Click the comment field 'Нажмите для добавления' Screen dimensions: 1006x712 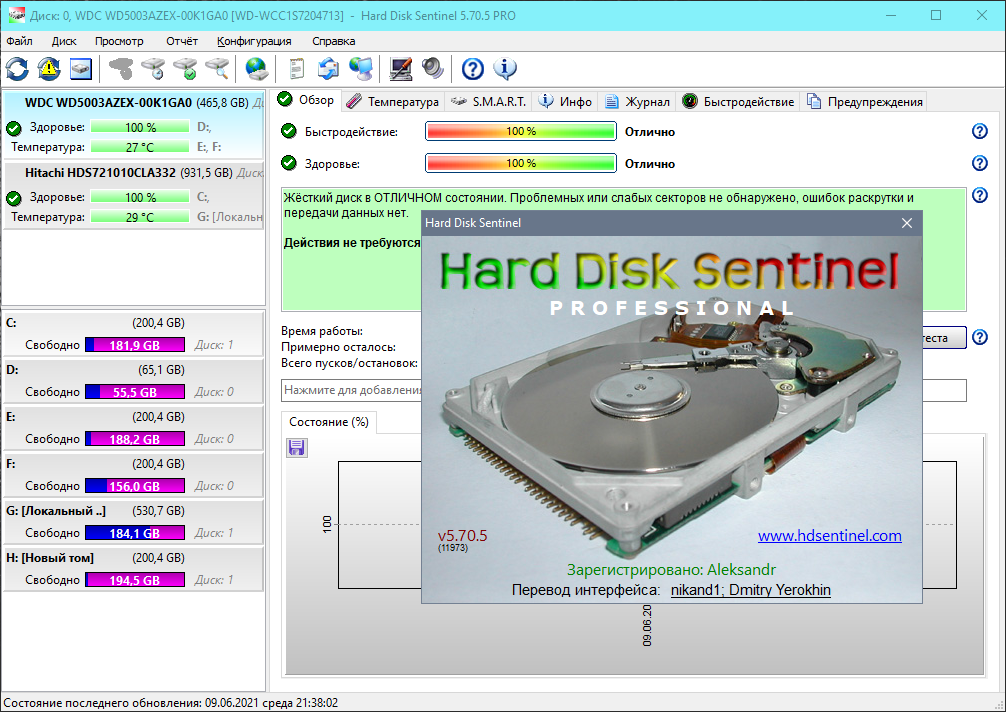point(352,390)
